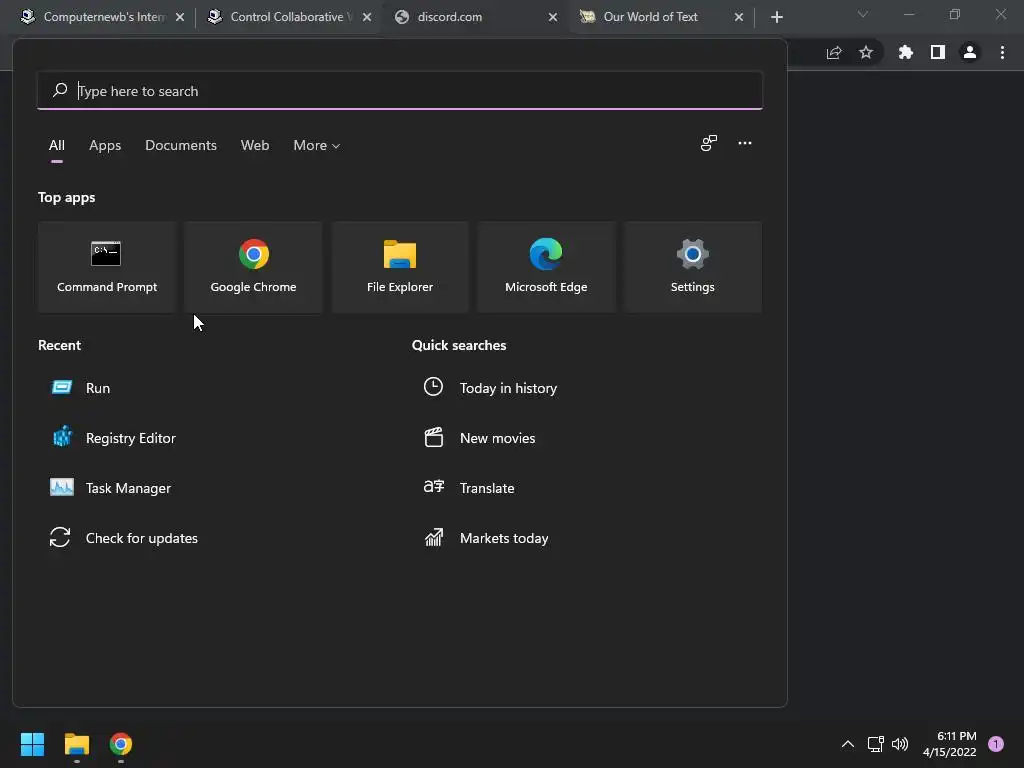Click the Windows Start button on taskbar
Image resolution: width=1024 pixels, height=768 pixels.
(32, 744)
